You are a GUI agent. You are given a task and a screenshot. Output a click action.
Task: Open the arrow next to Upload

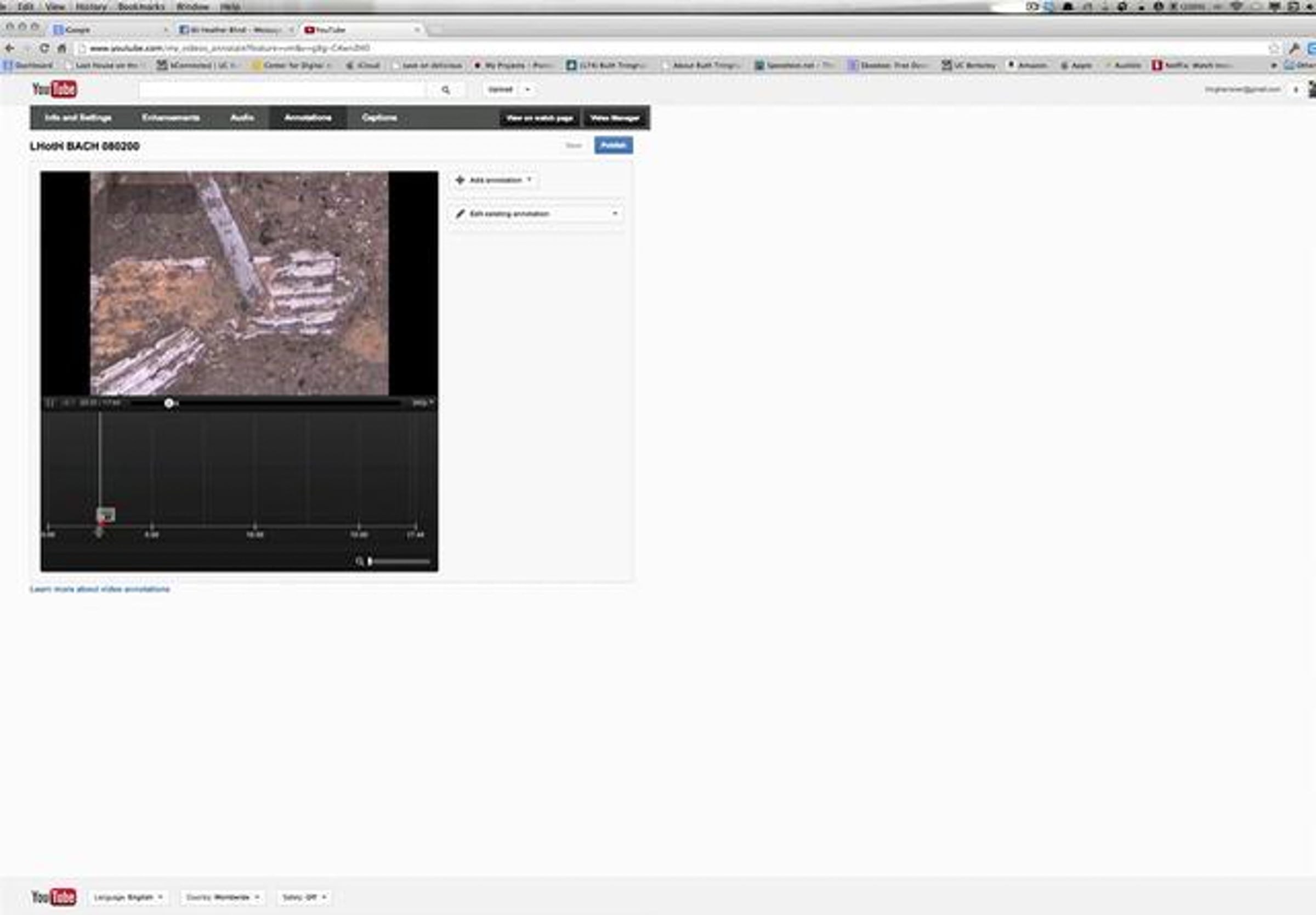[x=527, y=89]
